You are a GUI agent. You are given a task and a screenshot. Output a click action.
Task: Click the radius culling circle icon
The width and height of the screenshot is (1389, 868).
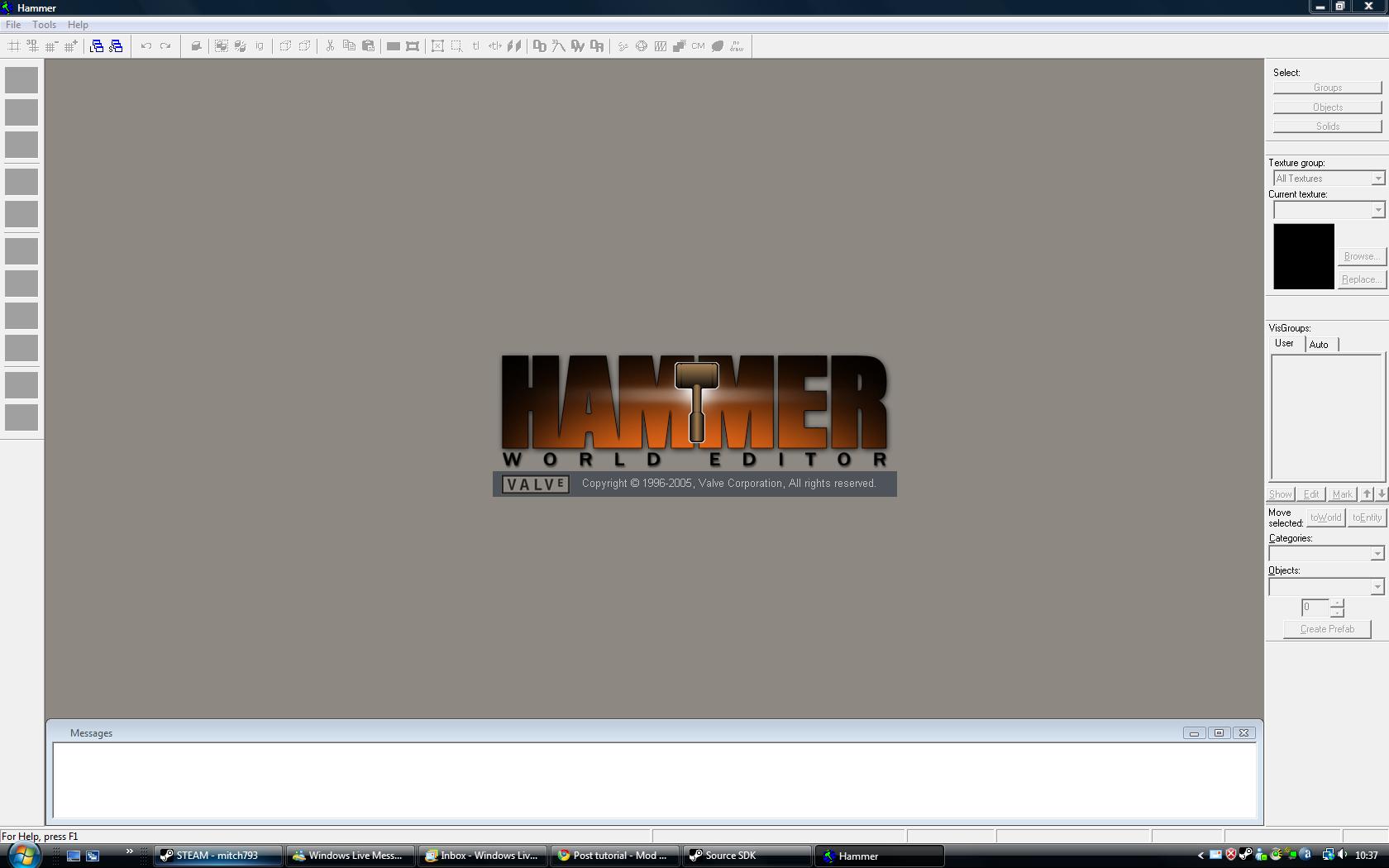[641, 46]
